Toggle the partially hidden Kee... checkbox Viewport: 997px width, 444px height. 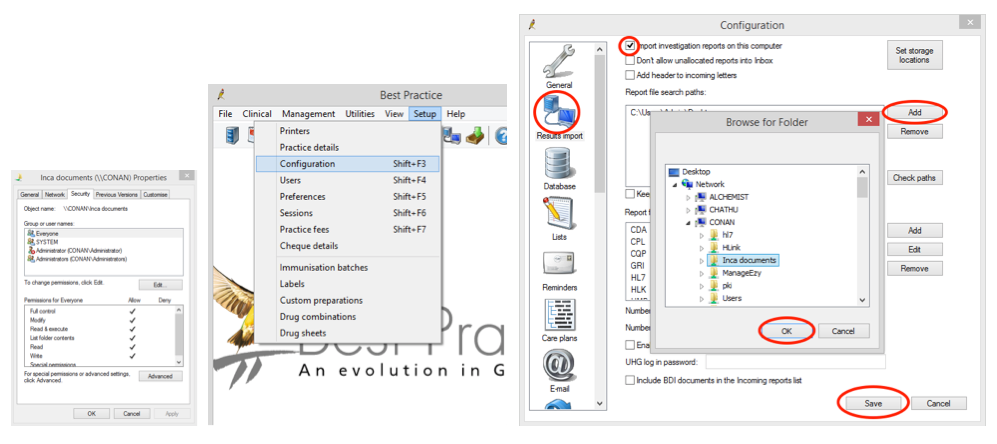coord(629,193)
